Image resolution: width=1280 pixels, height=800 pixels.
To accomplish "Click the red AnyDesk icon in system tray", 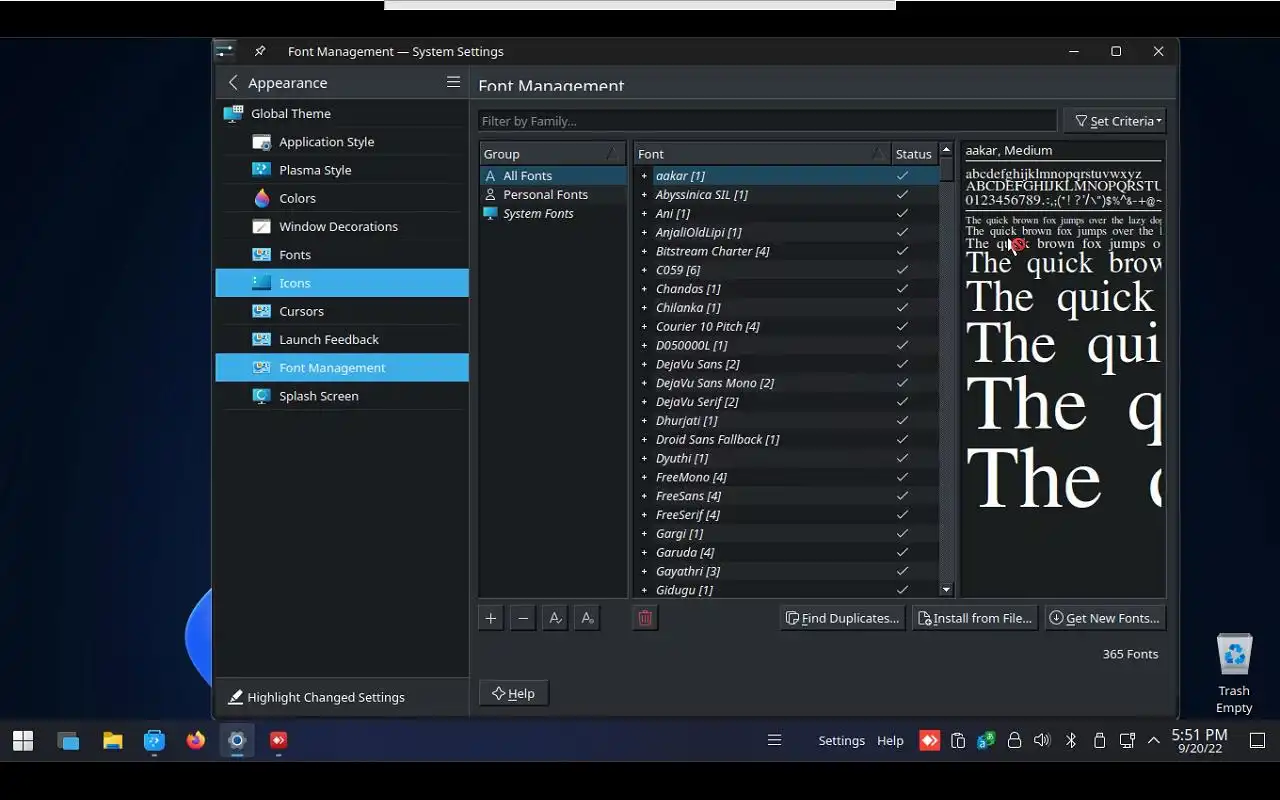I will 929,741.
